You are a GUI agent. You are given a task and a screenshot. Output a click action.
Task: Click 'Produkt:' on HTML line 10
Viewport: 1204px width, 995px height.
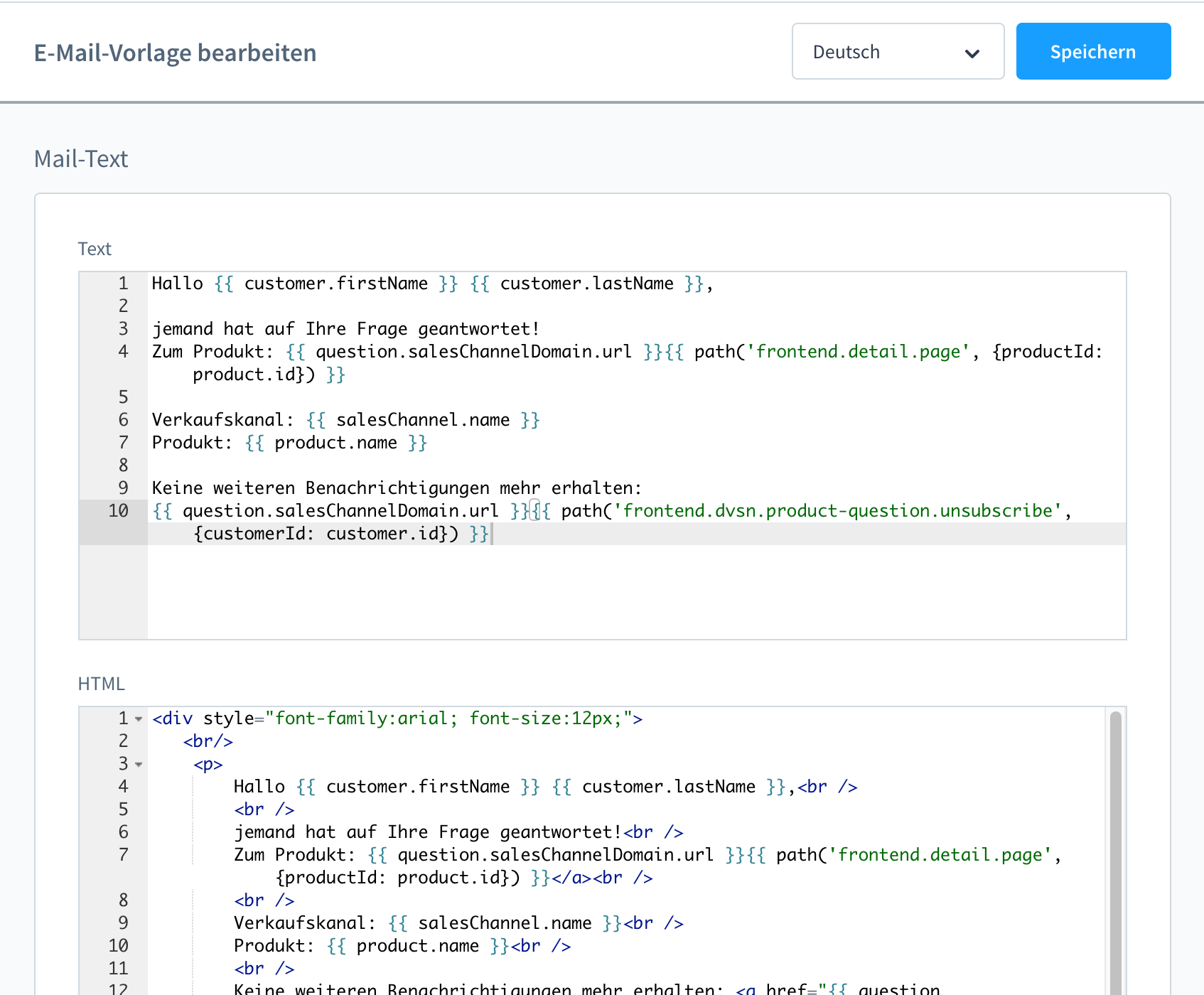coord(274,946)
